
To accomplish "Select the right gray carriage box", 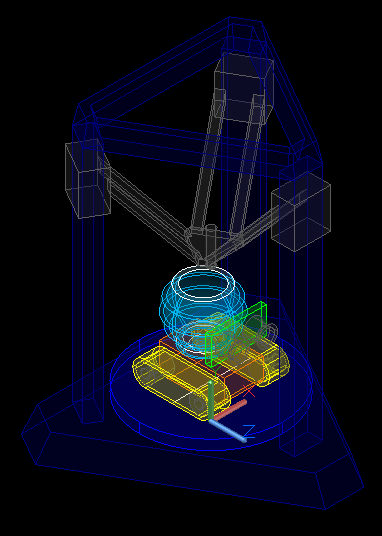I will 301,212.
